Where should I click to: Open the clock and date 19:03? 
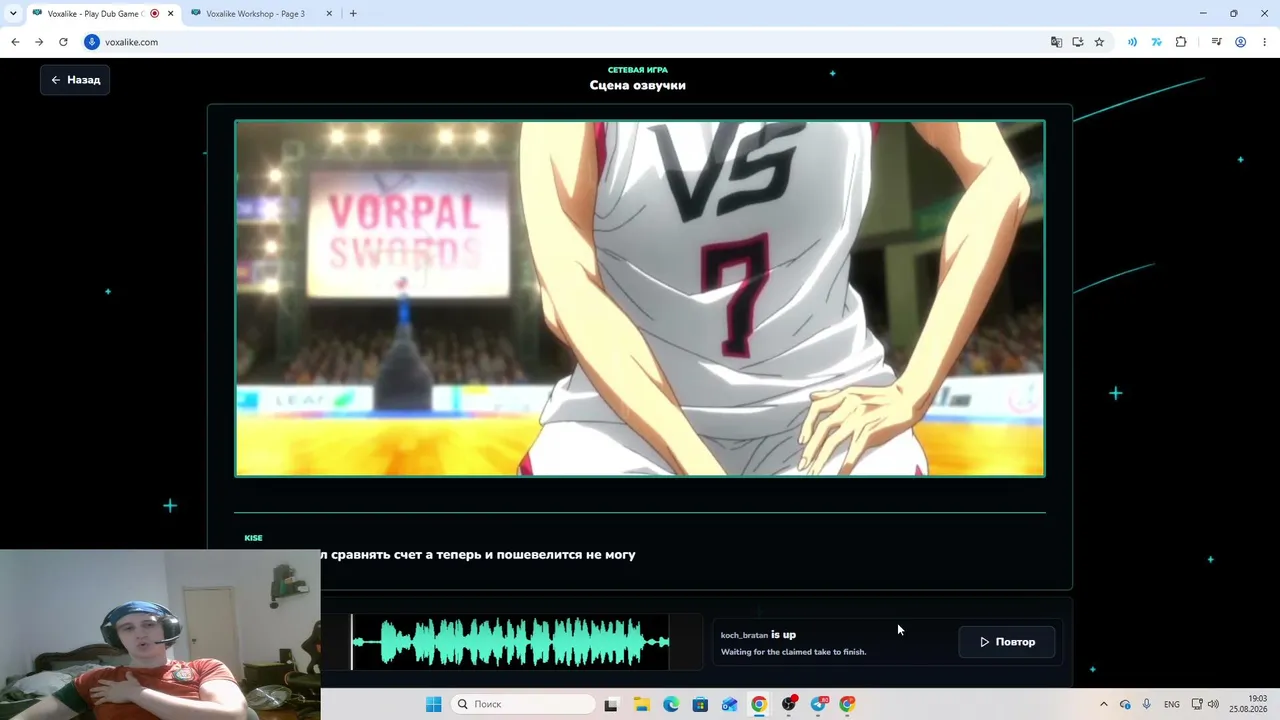1248,704
